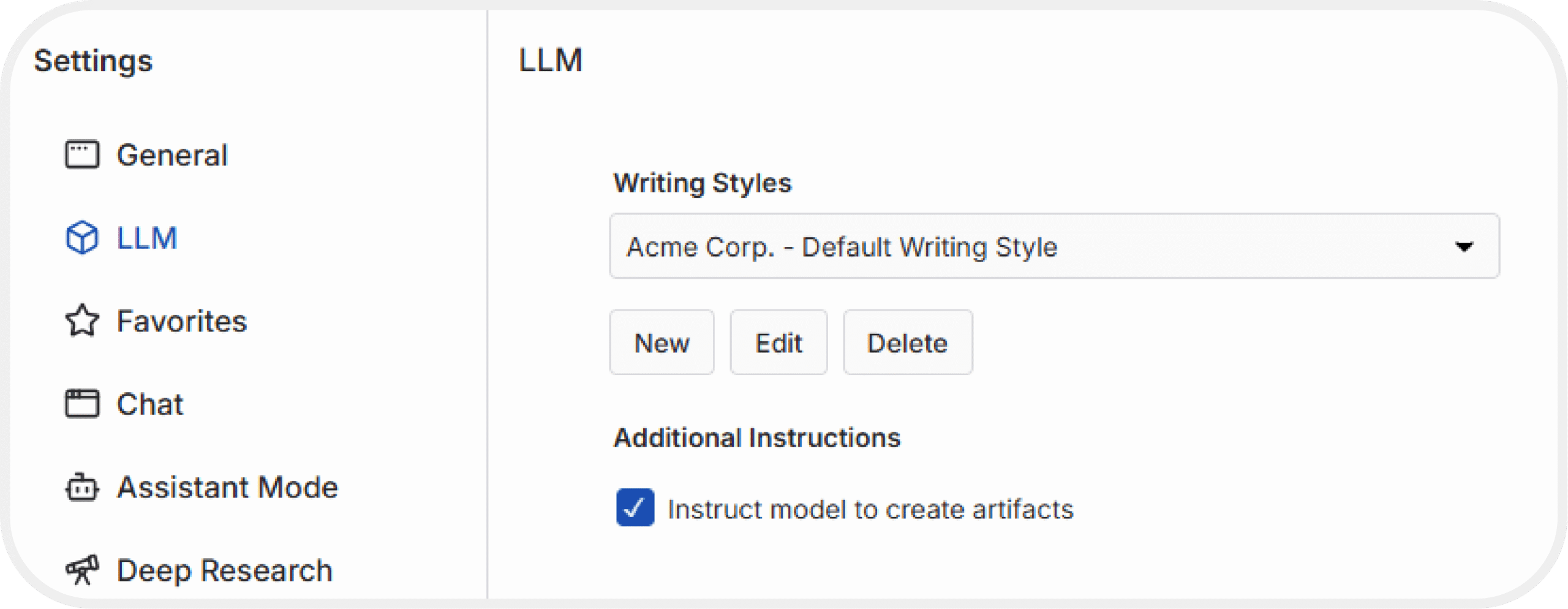Click the Assistant Mode robot icon
The image size is (1568, 609).
click(81, 487)
